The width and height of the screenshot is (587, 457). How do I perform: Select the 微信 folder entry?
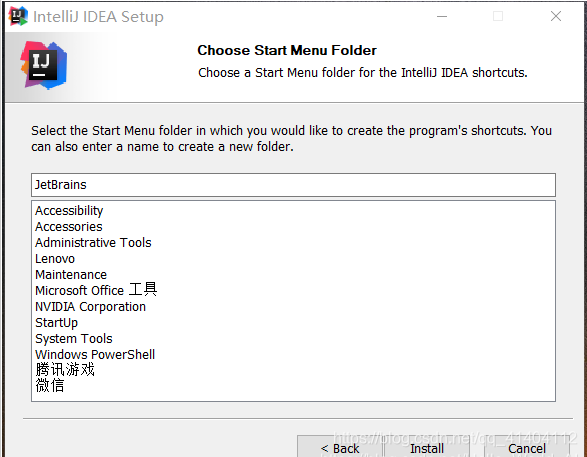click(50, 386)
